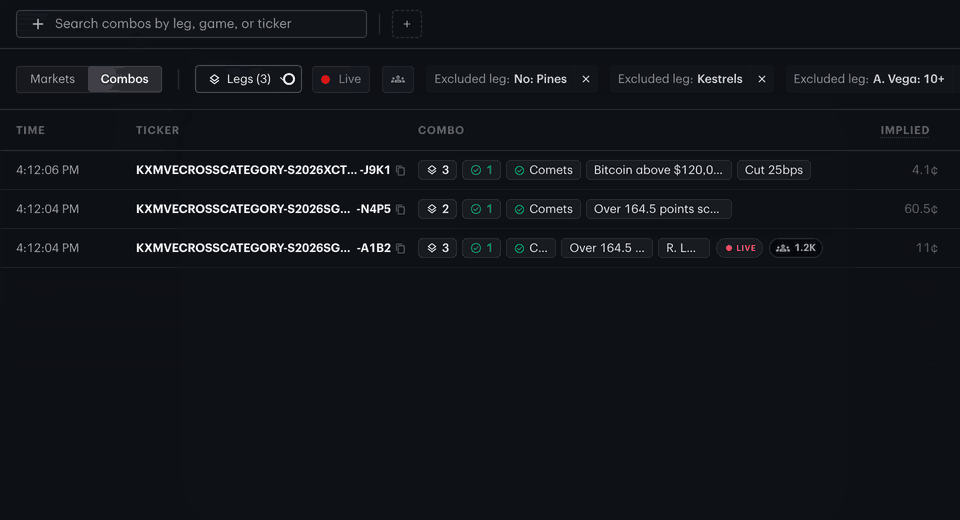Select the Combos tab
This screenshot has height=520, width=960.
click(124, 79)
